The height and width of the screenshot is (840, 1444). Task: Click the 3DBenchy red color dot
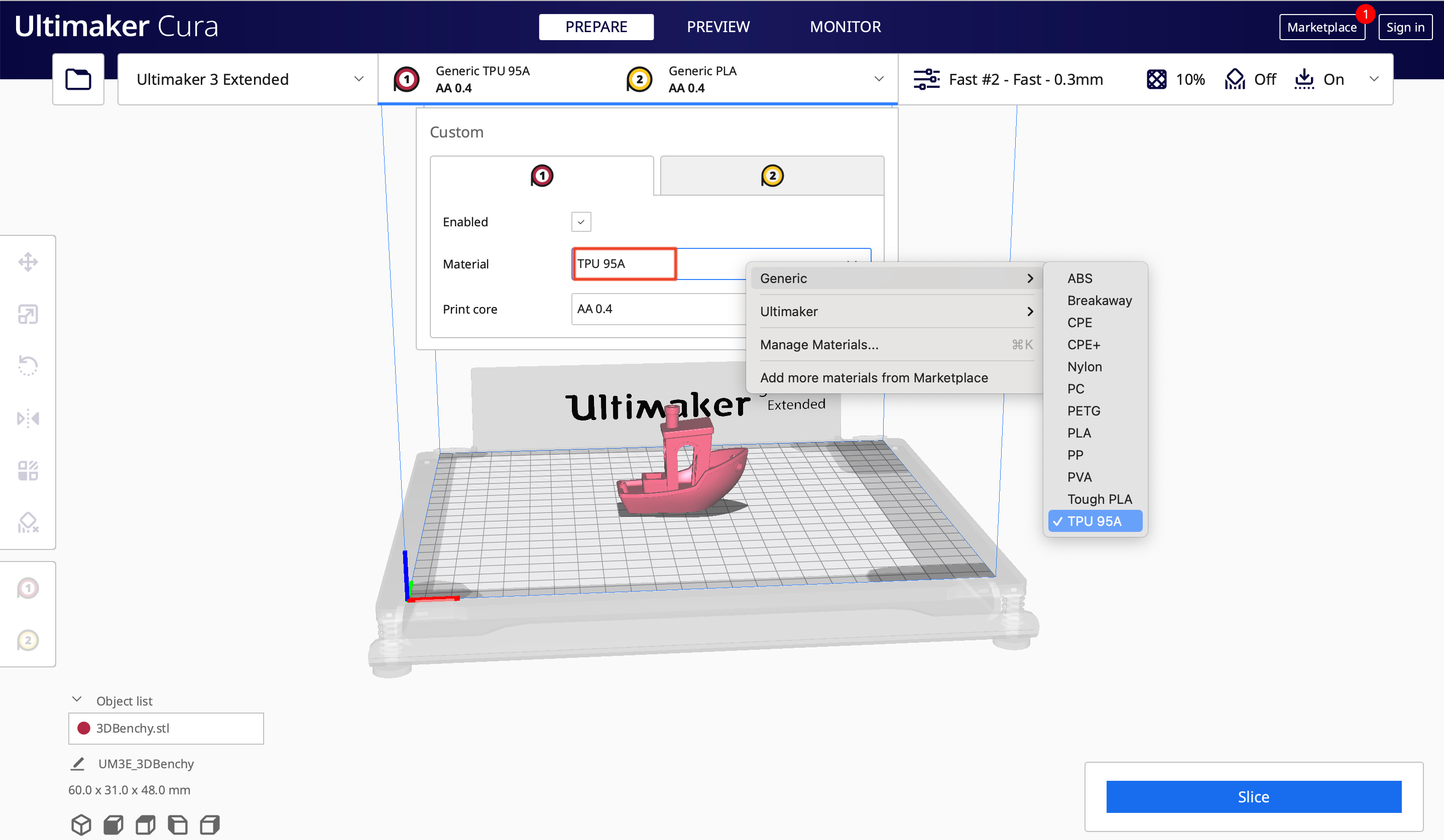pyautogui.click(x=84, y=728)
